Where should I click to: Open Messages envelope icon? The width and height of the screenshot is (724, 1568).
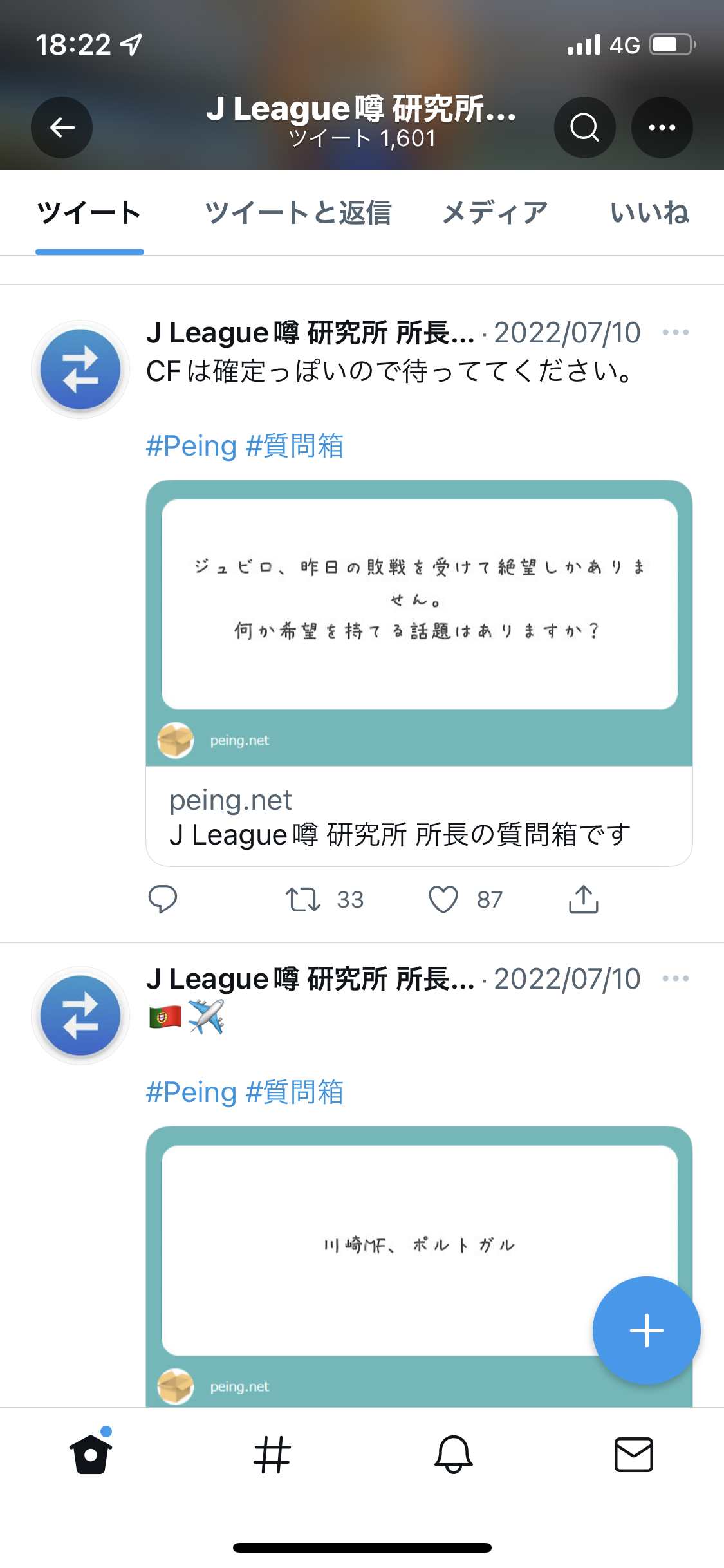(x=634, y=1455)
